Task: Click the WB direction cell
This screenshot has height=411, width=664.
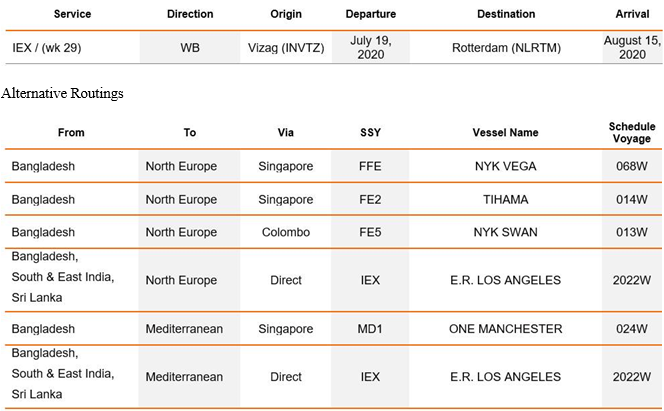Action: coord(190,47)
